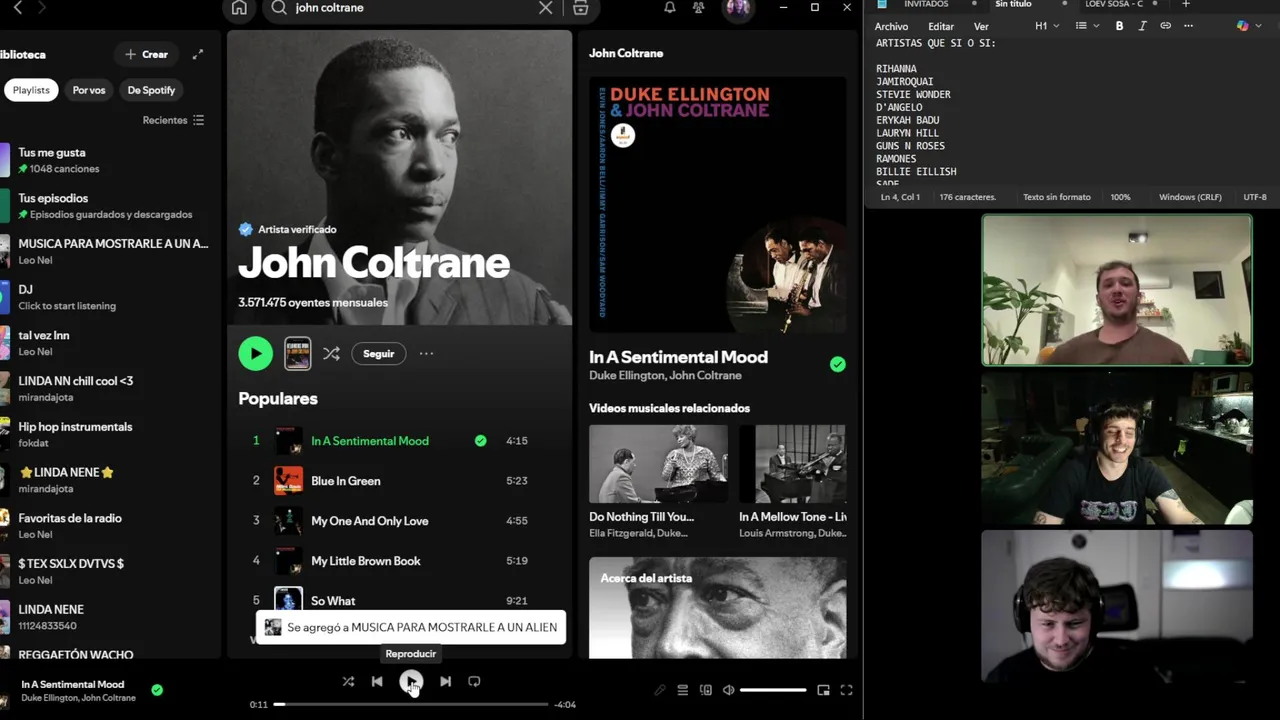The image size is (1280, 720).
Task: Click the green play button for John Coltrane
Action: (255, 353)
